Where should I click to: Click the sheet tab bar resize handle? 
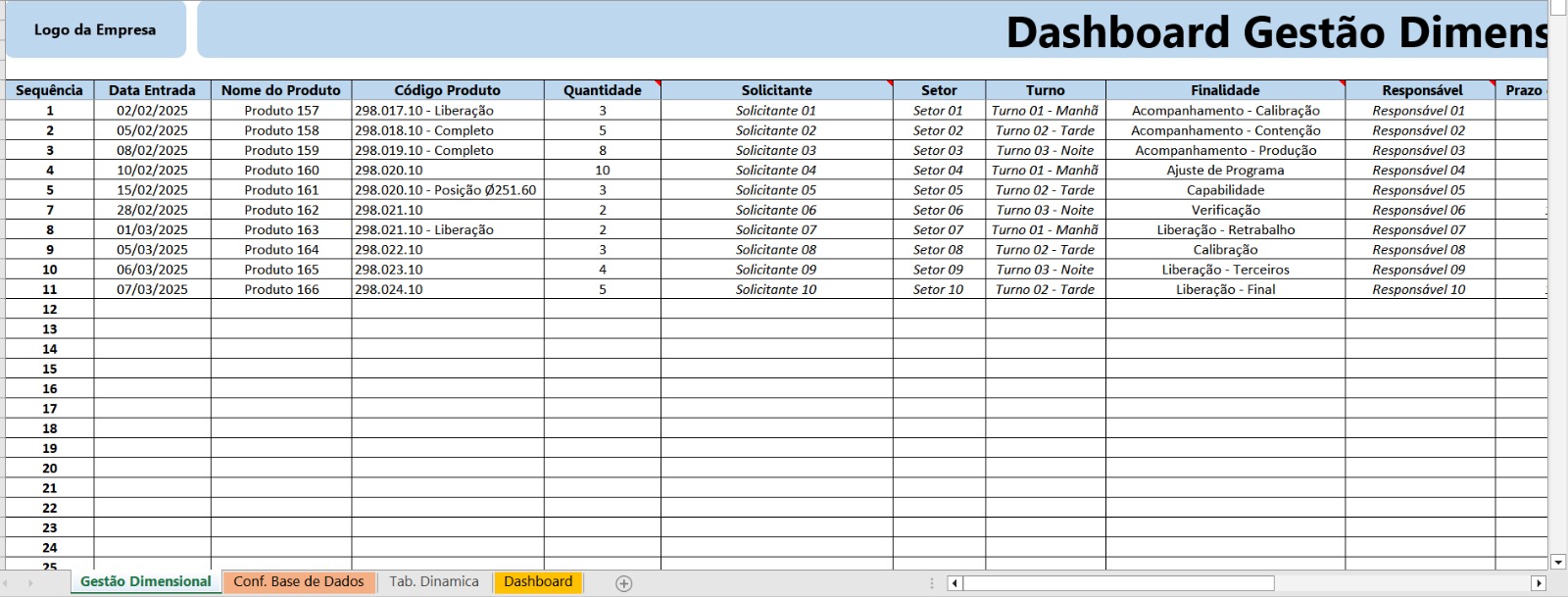pos(932,583)
